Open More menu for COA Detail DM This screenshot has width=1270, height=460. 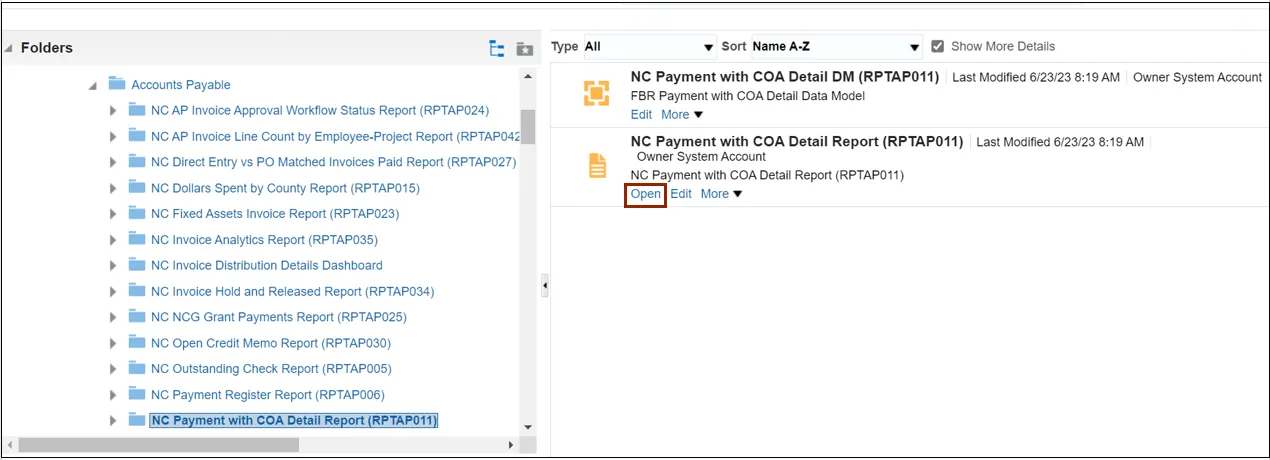[x=682, y=115]
